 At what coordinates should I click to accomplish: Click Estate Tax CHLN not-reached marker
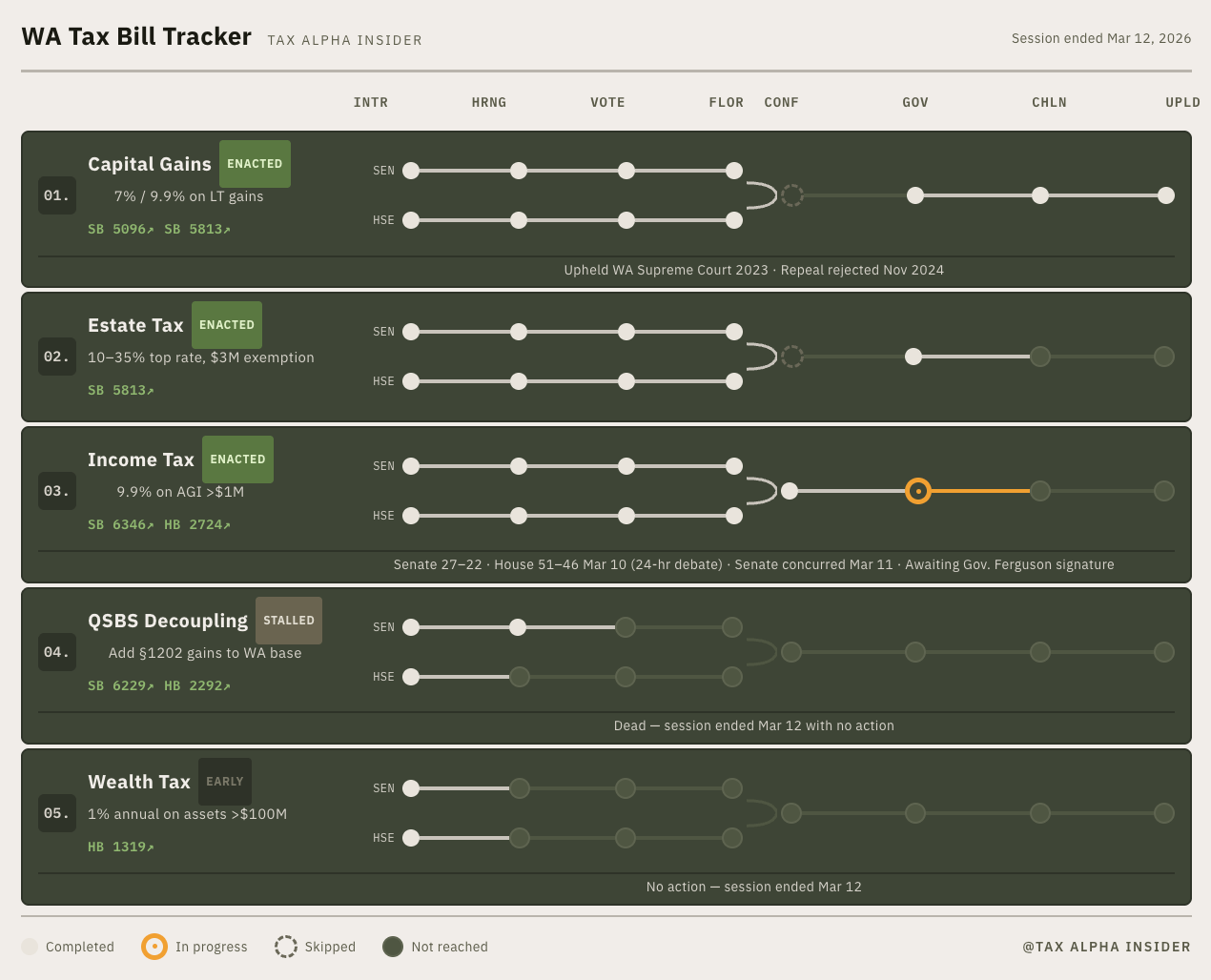(x=1040, y=357)
